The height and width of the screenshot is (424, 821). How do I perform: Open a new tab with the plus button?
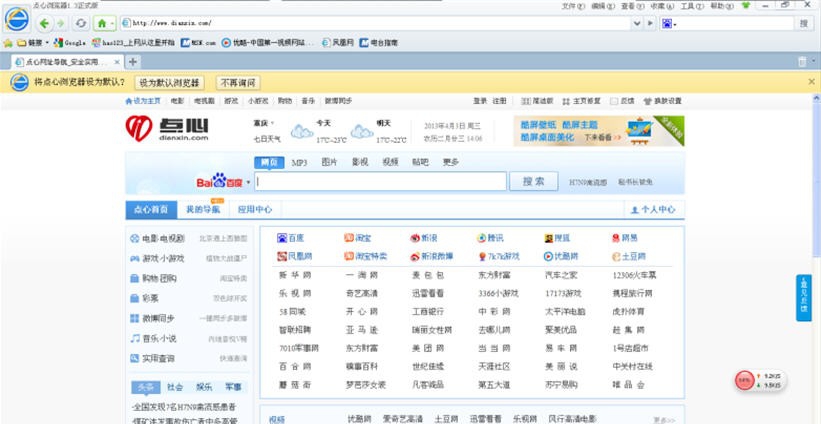(133, 62)
